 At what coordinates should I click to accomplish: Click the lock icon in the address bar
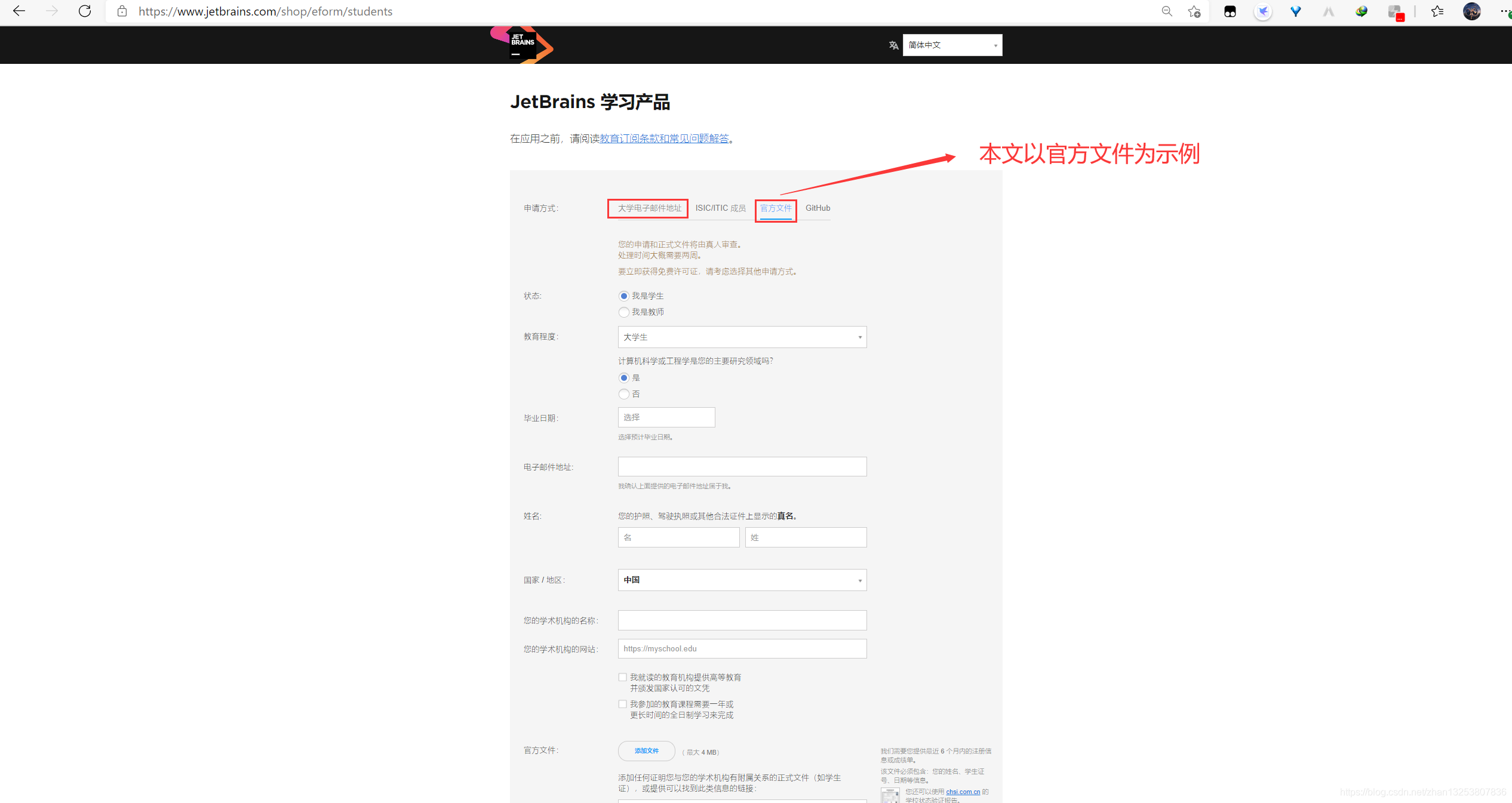pyautogui.click(x=122, y=11)
